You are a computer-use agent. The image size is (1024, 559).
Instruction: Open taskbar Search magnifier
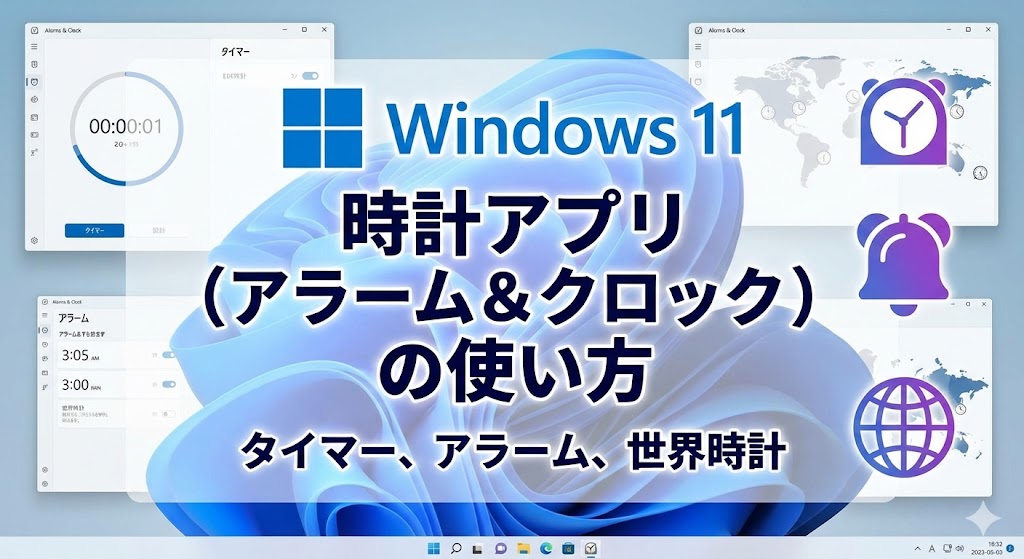click(456, 548)
